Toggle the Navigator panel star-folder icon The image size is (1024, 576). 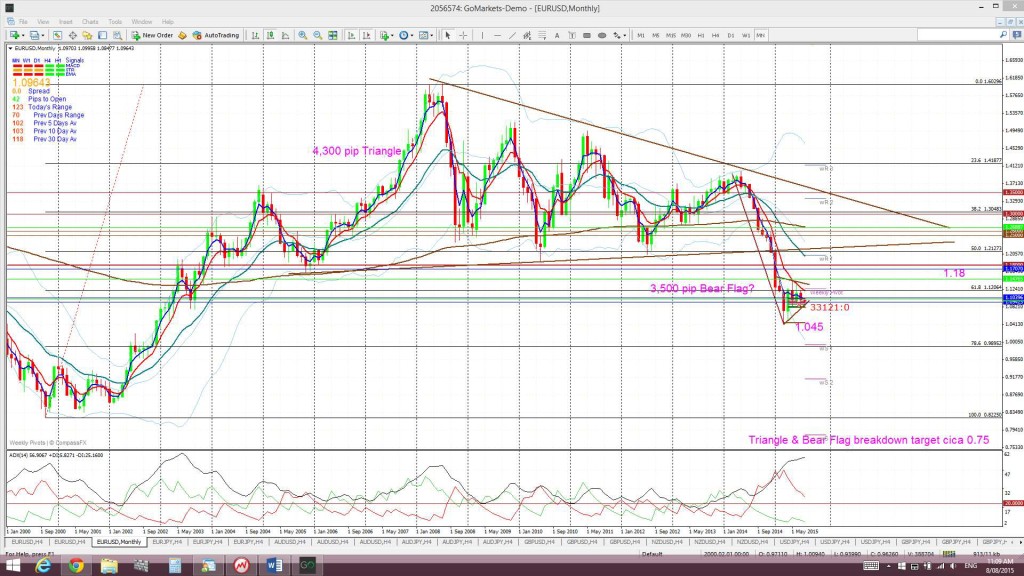click(87, 35)
